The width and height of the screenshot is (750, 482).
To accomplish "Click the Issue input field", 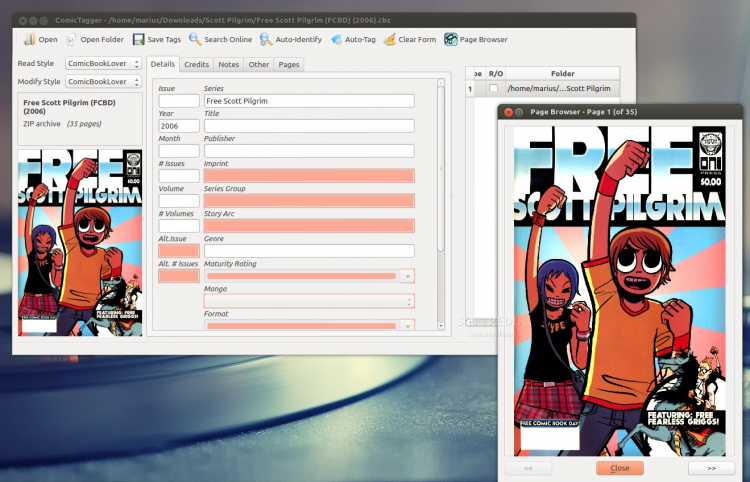I will tap(179, 101).
